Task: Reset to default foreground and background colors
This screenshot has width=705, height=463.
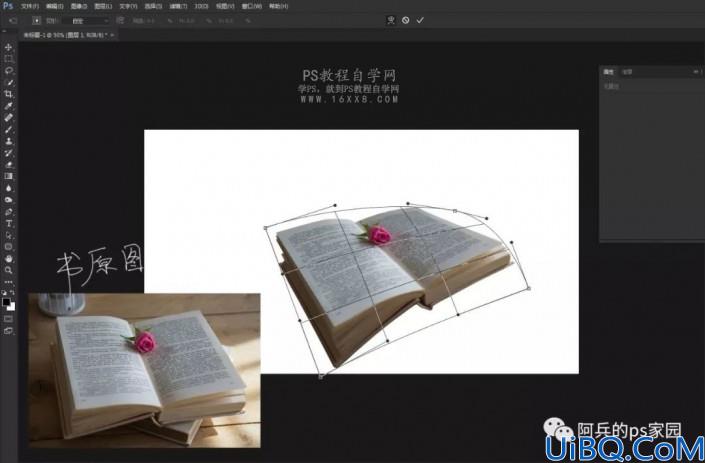Action: (x=4, y=293)
